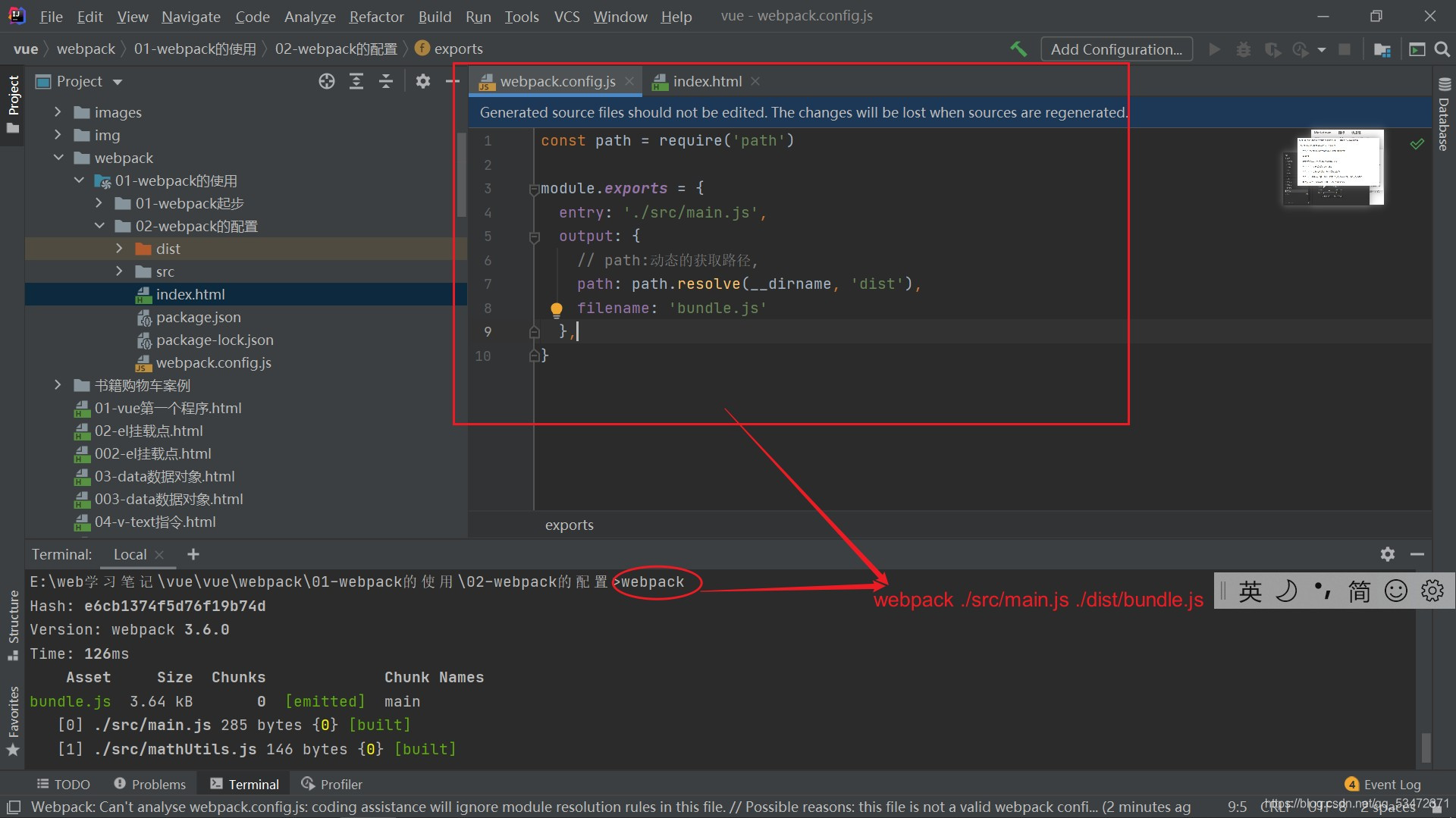1456x818 pixels.
Task: Expand 书籍购物车案例 folder
Action: click(58, 385)
